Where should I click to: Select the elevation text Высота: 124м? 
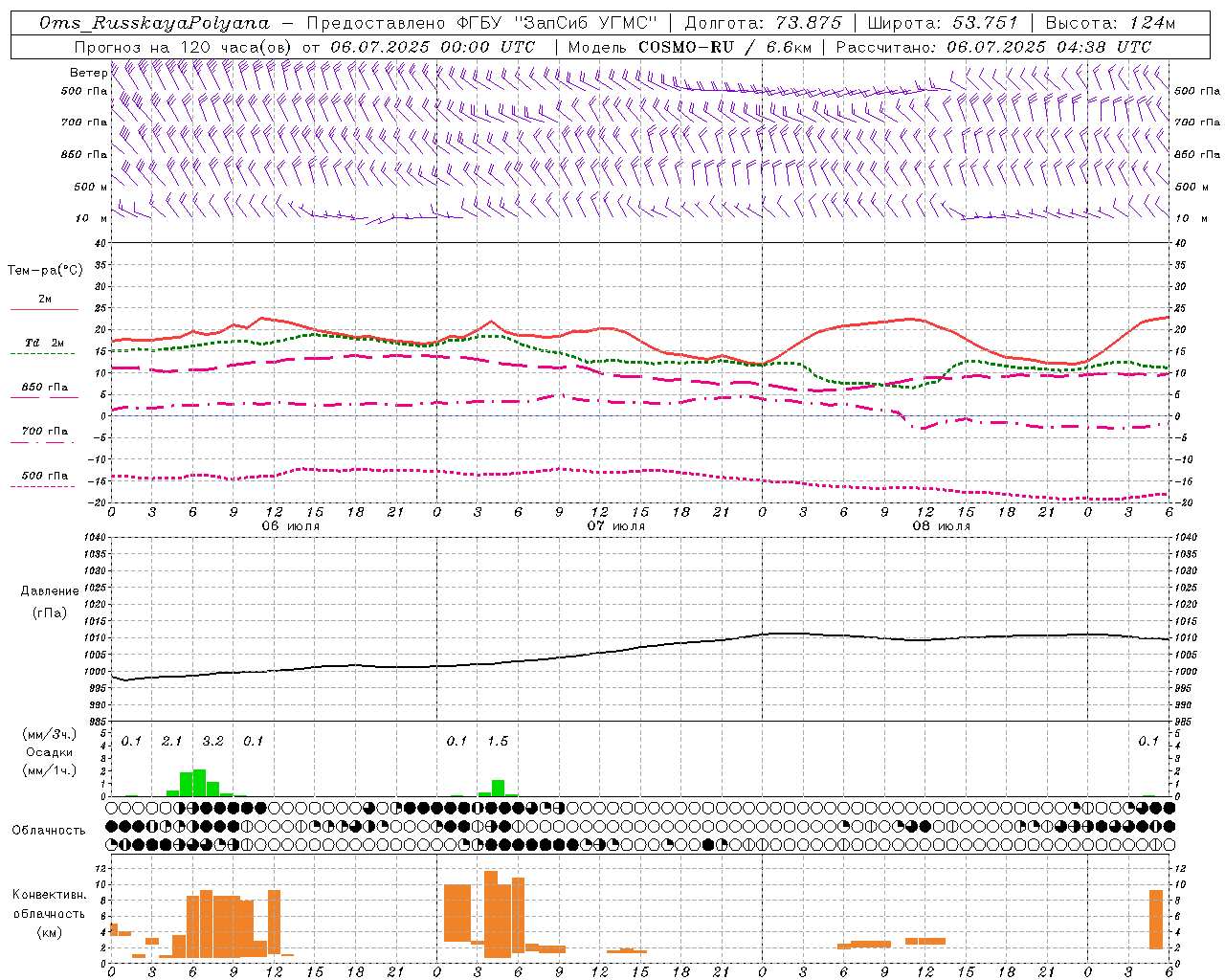click(x=1110, y=23)
